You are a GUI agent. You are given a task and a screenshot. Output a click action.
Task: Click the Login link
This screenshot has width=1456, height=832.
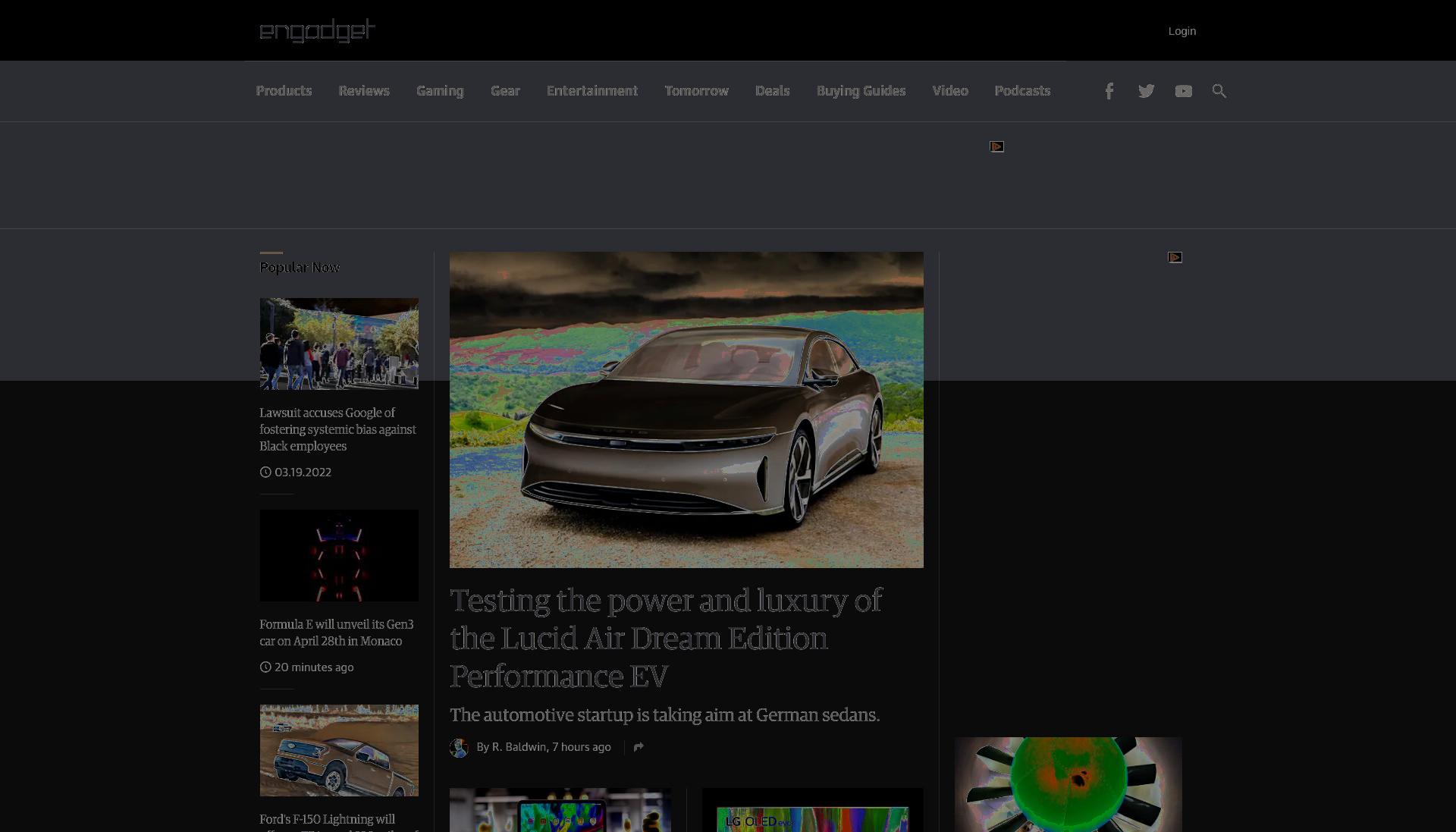1181,31
